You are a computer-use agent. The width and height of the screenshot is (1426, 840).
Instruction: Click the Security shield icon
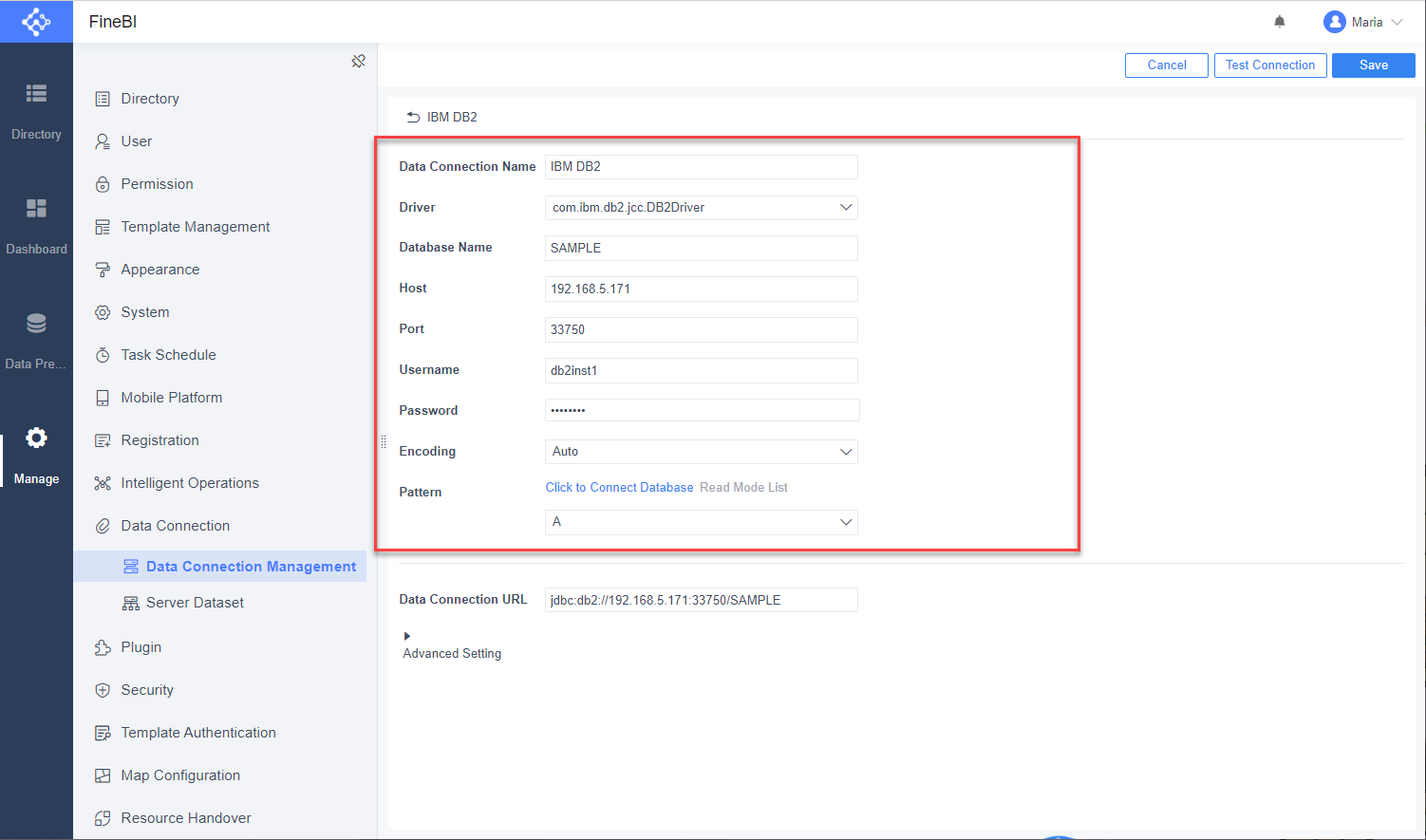pos(103,690)
